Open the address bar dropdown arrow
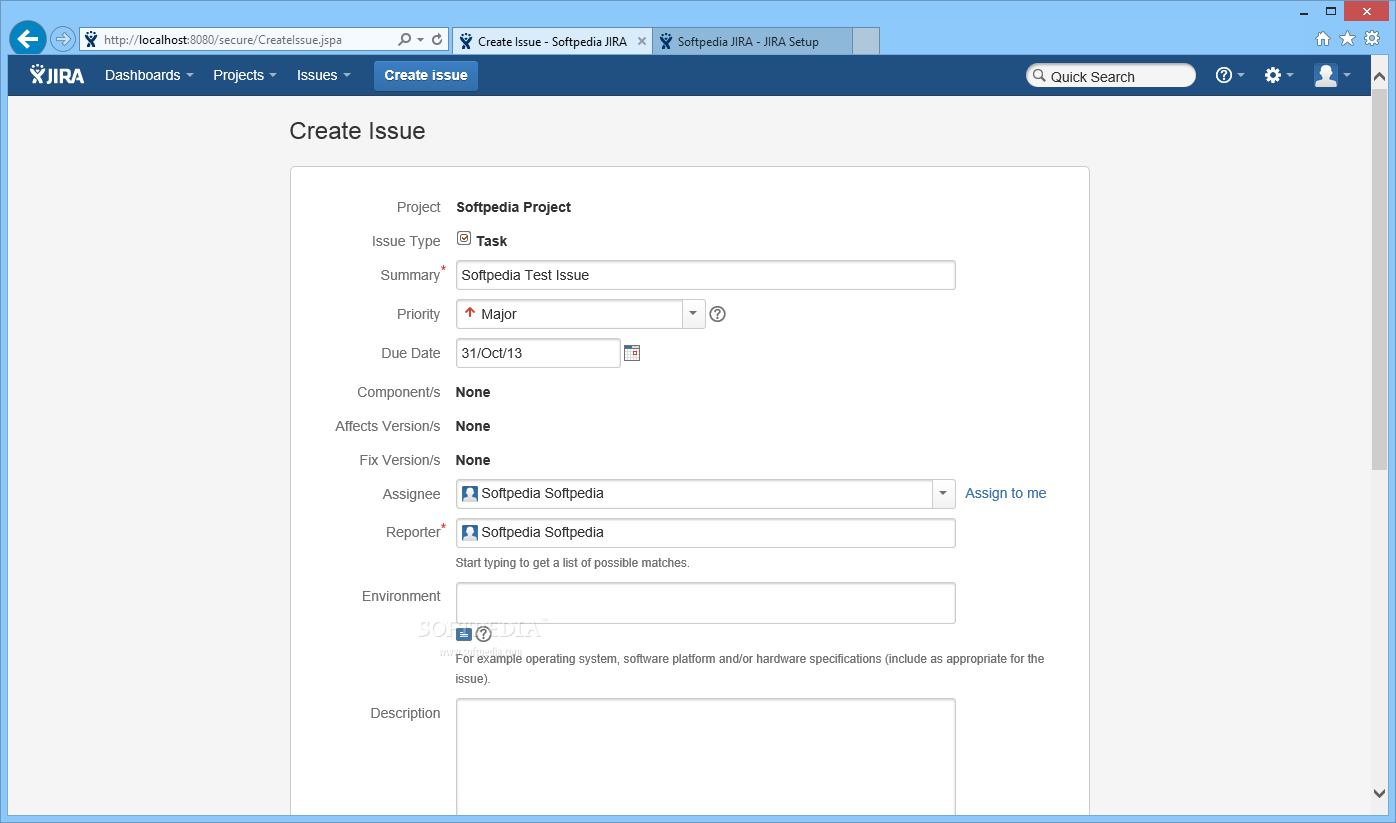The height and width of the screenshot is (823, 1396). pyautogui.click(x=421, y=40)
